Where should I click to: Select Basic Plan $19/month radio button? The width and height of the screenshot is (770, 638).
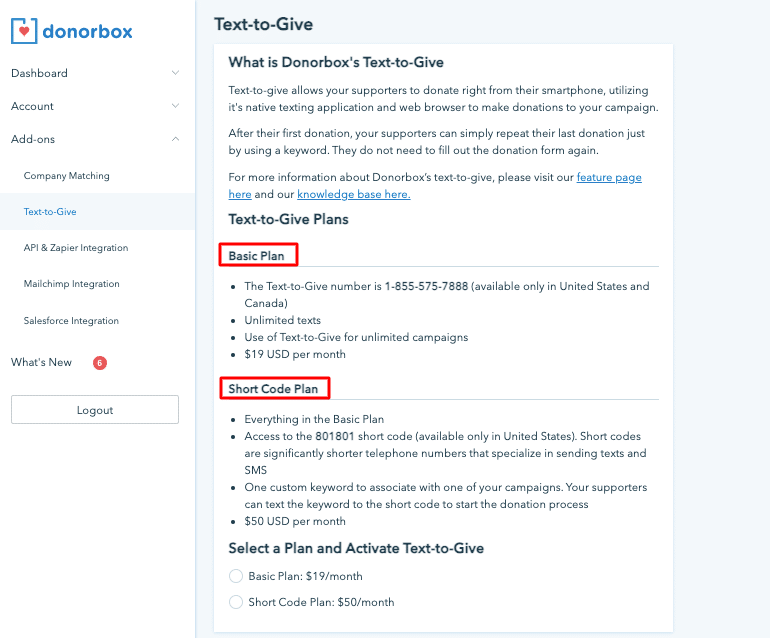click(236, 576)
